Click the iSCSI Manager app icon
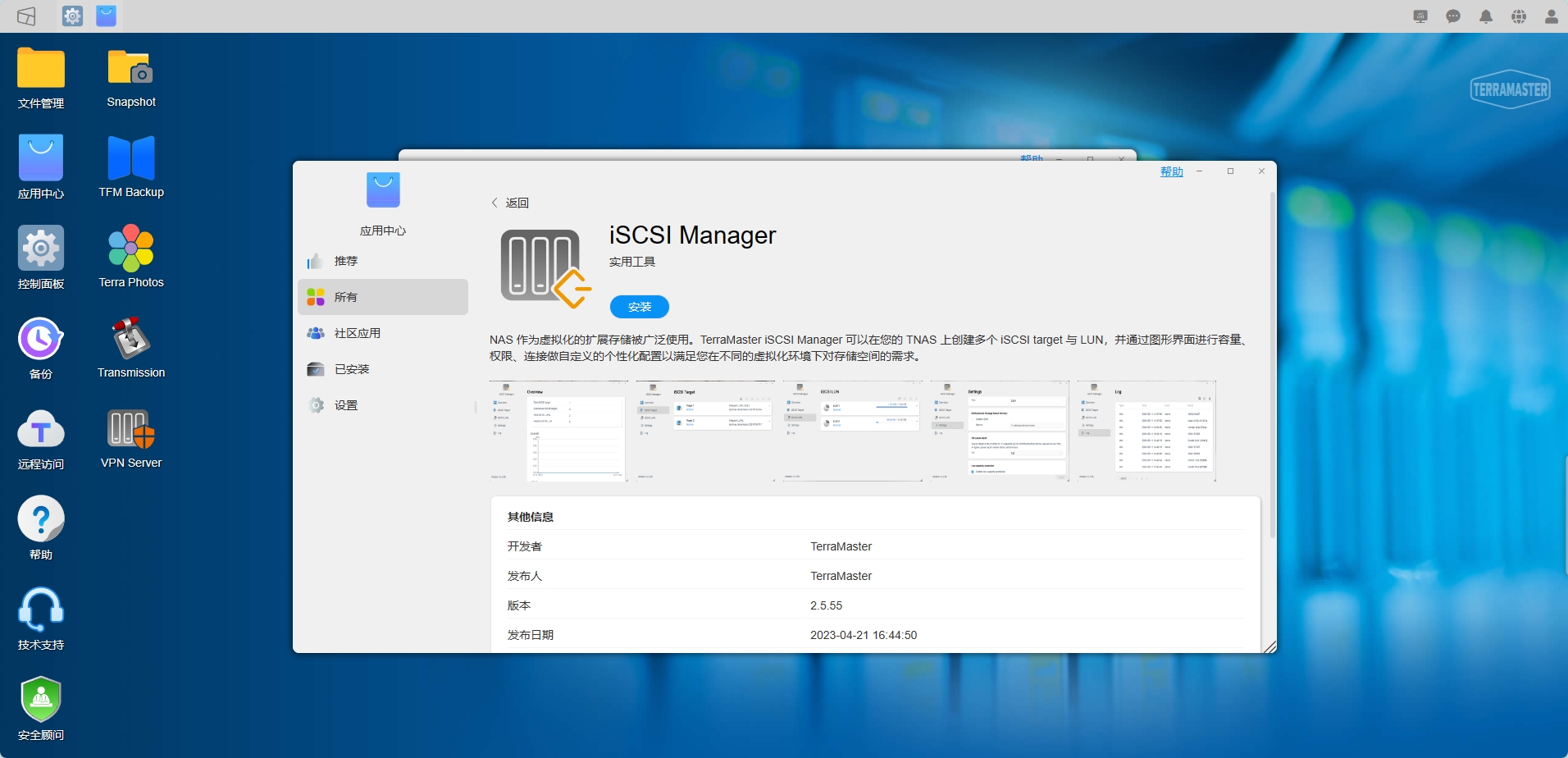Image resolution: width=1568 pixels, height=758 pixels. [545, 268]
